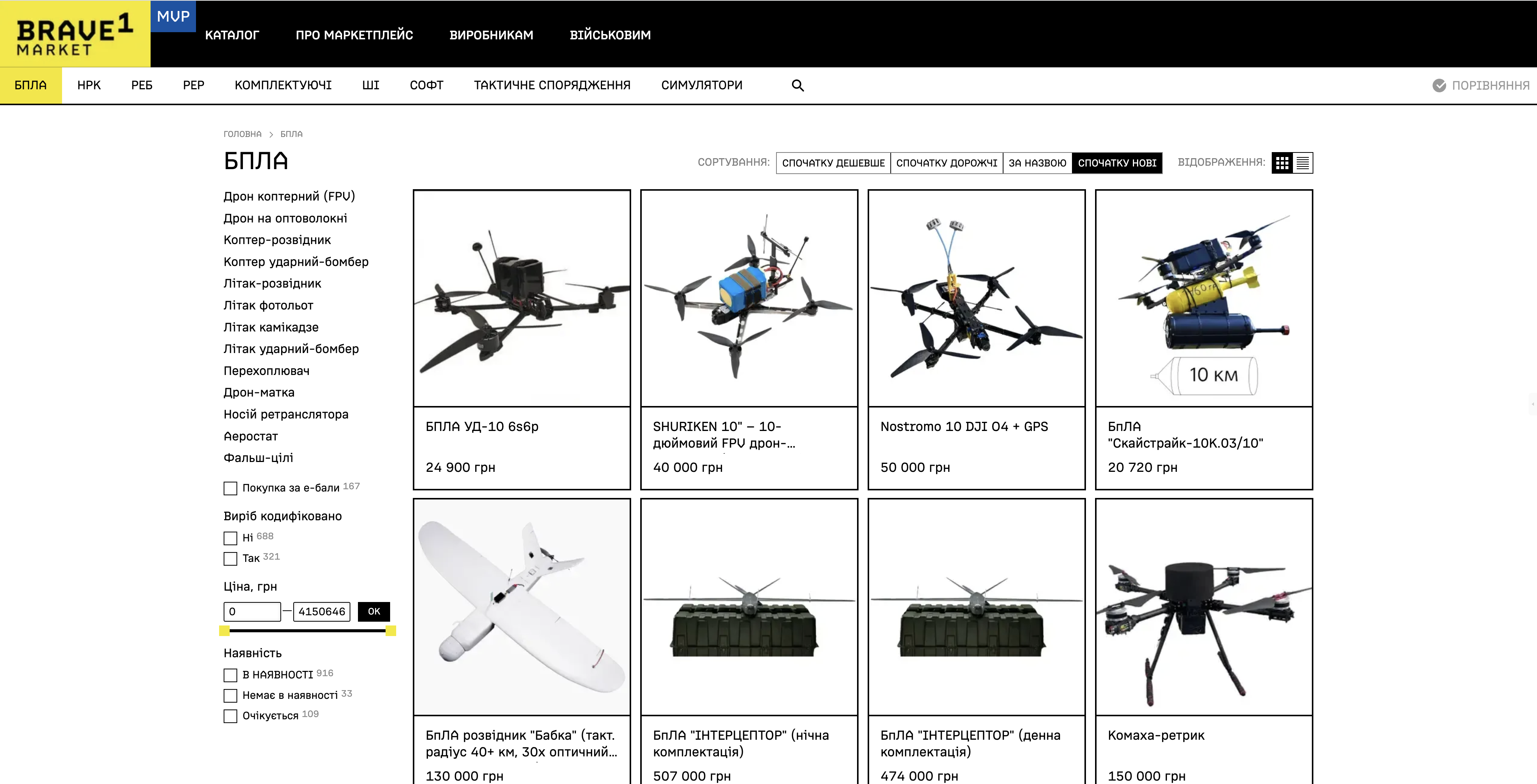The image size is (1537, 784).
Task: Click the maximum price slider handle
Action: click(391, 631)
